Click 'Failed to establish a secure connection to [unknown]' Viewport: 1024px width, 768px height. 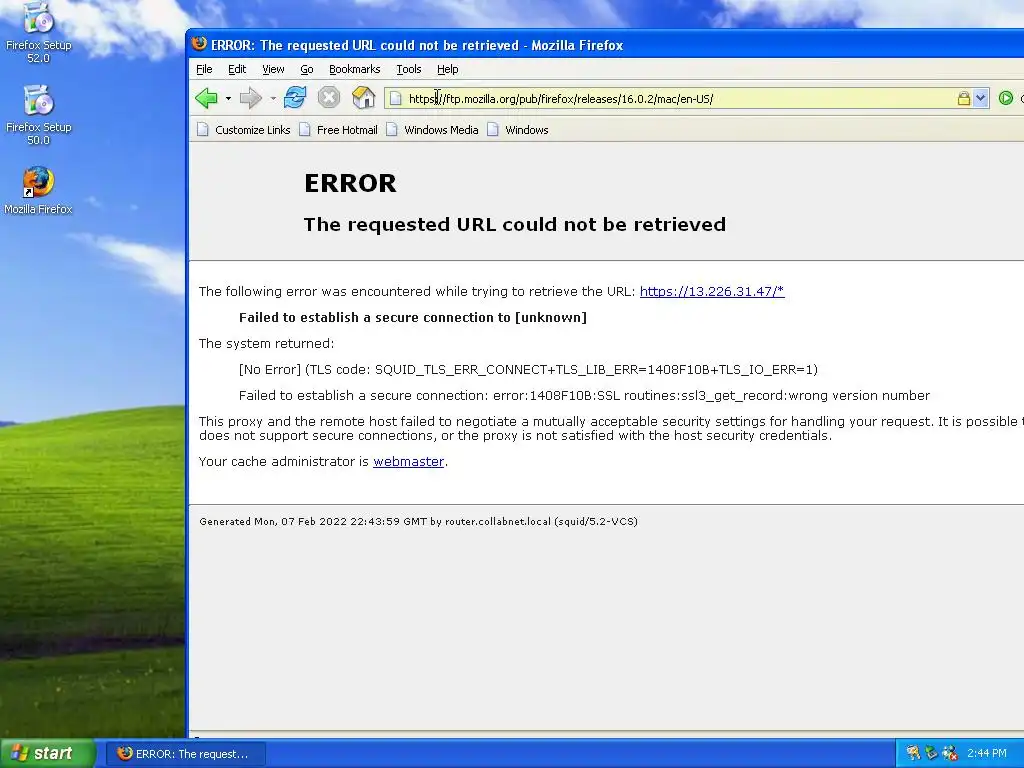tap(413, 317)
